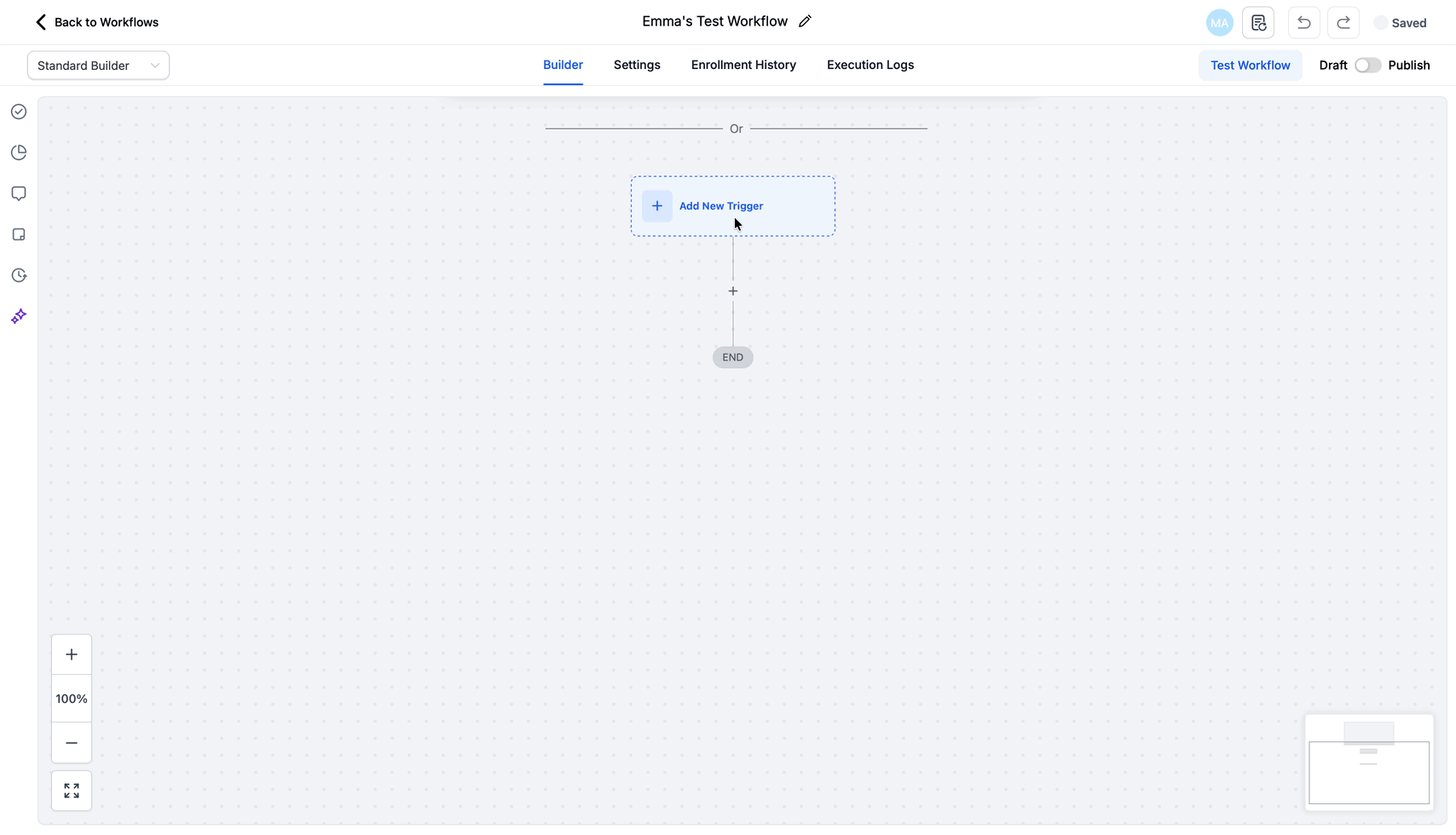Click the undo arrow icon

(x=1303, y=23)
